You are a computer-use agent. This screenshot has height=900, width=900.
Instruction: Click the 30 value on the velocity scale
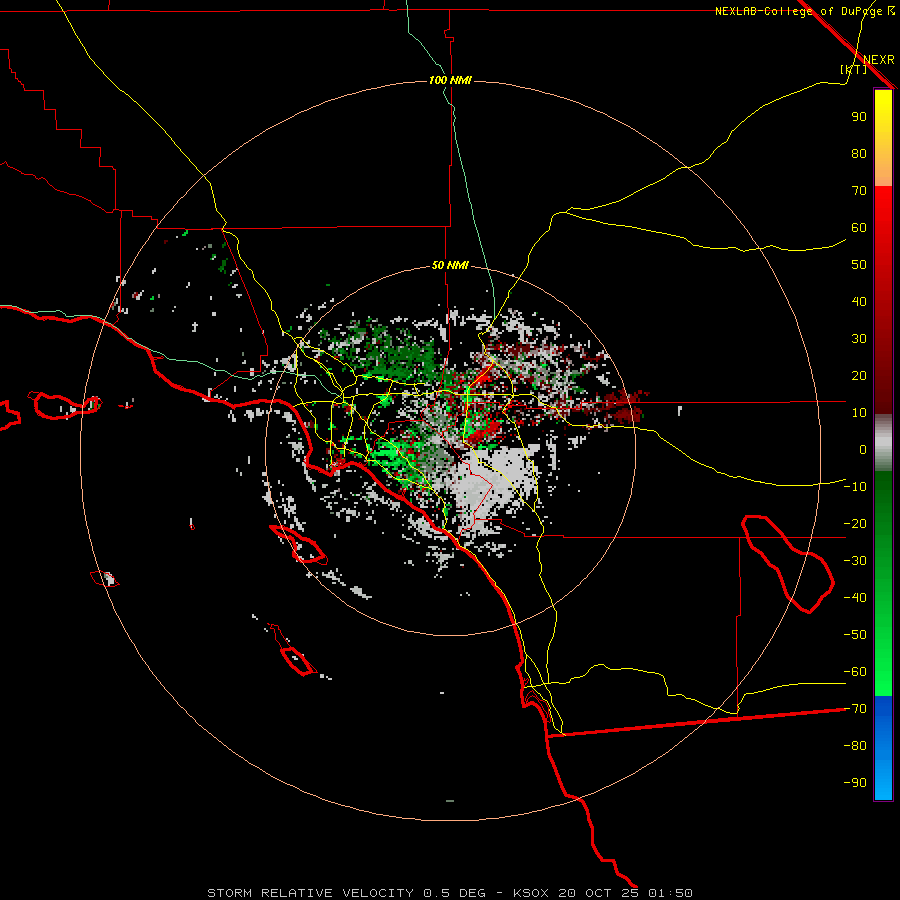coord(859,339)
